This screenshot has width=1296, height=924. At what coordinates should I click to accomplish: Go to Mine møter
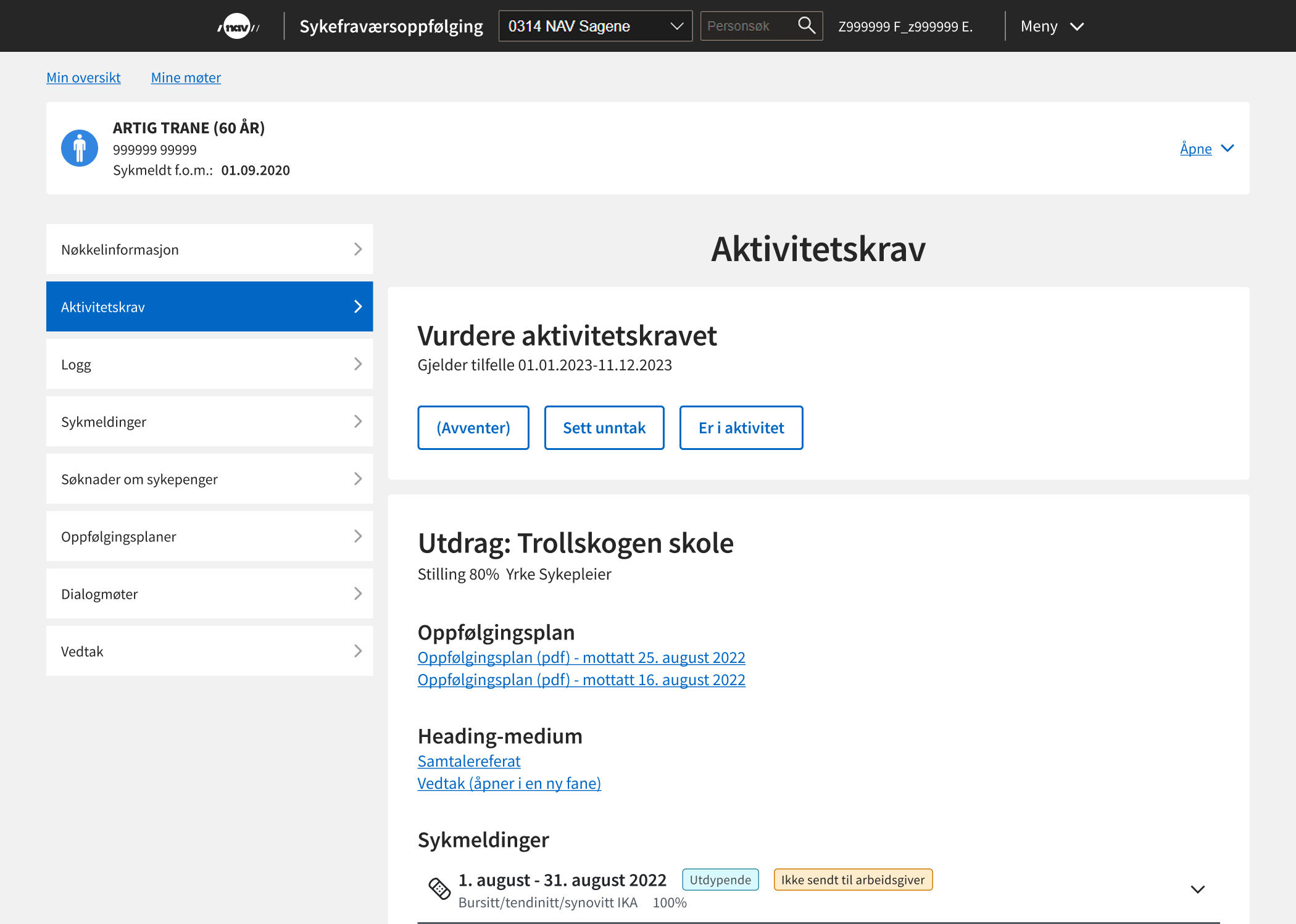186,78
